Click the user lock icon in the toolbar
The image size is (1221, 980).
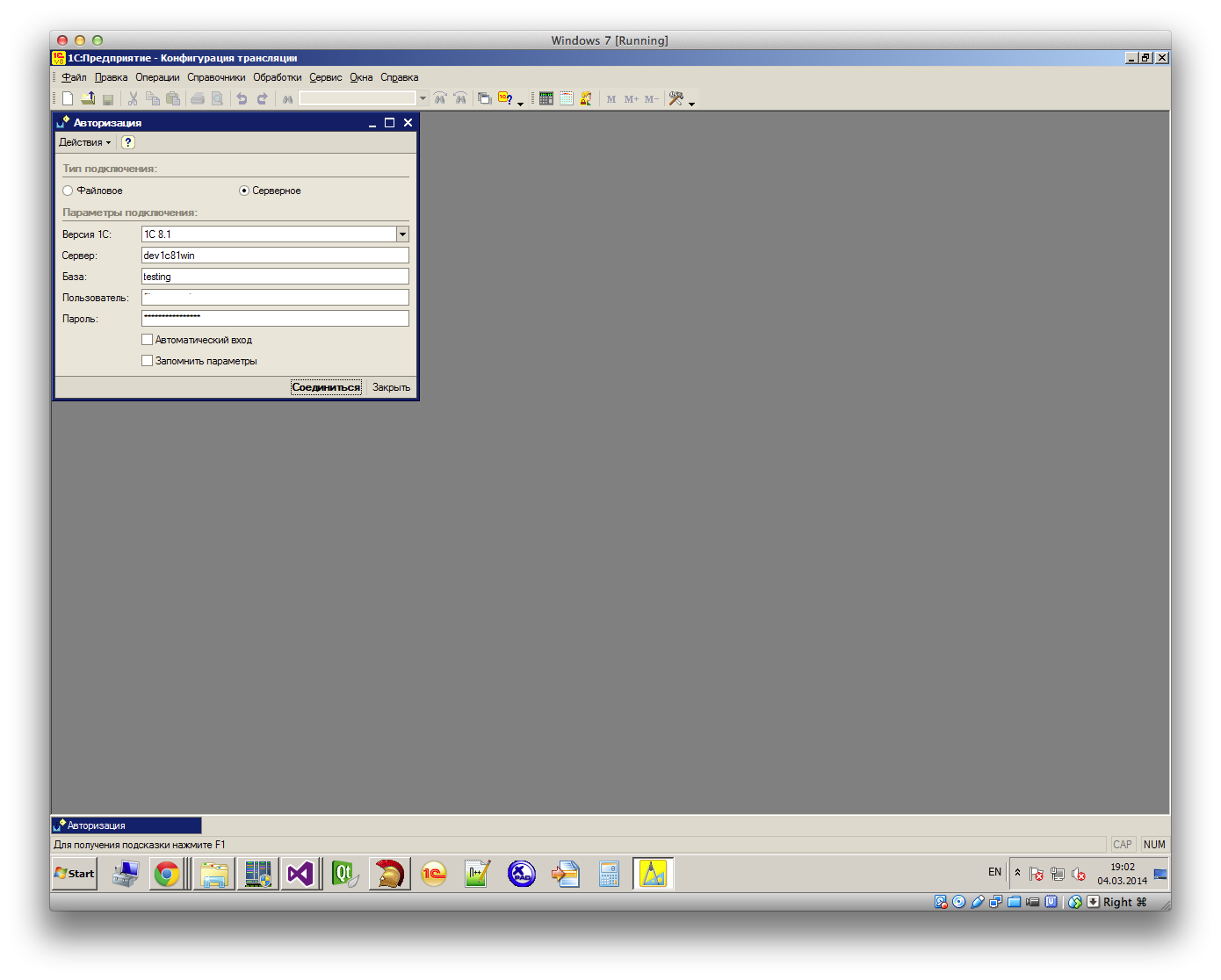click(586, 98)
